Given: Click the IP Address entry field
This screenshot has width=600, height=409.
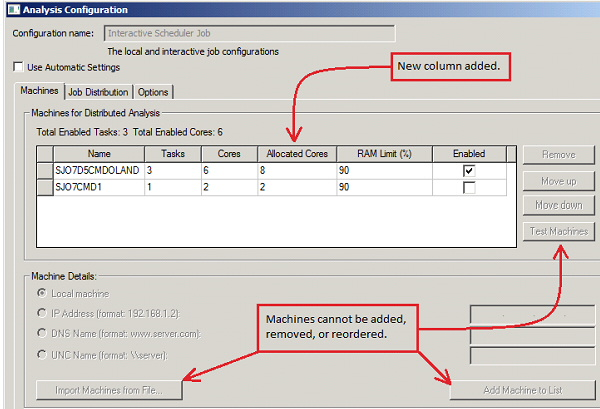Looking at the screenshot, I should [535, 315].
